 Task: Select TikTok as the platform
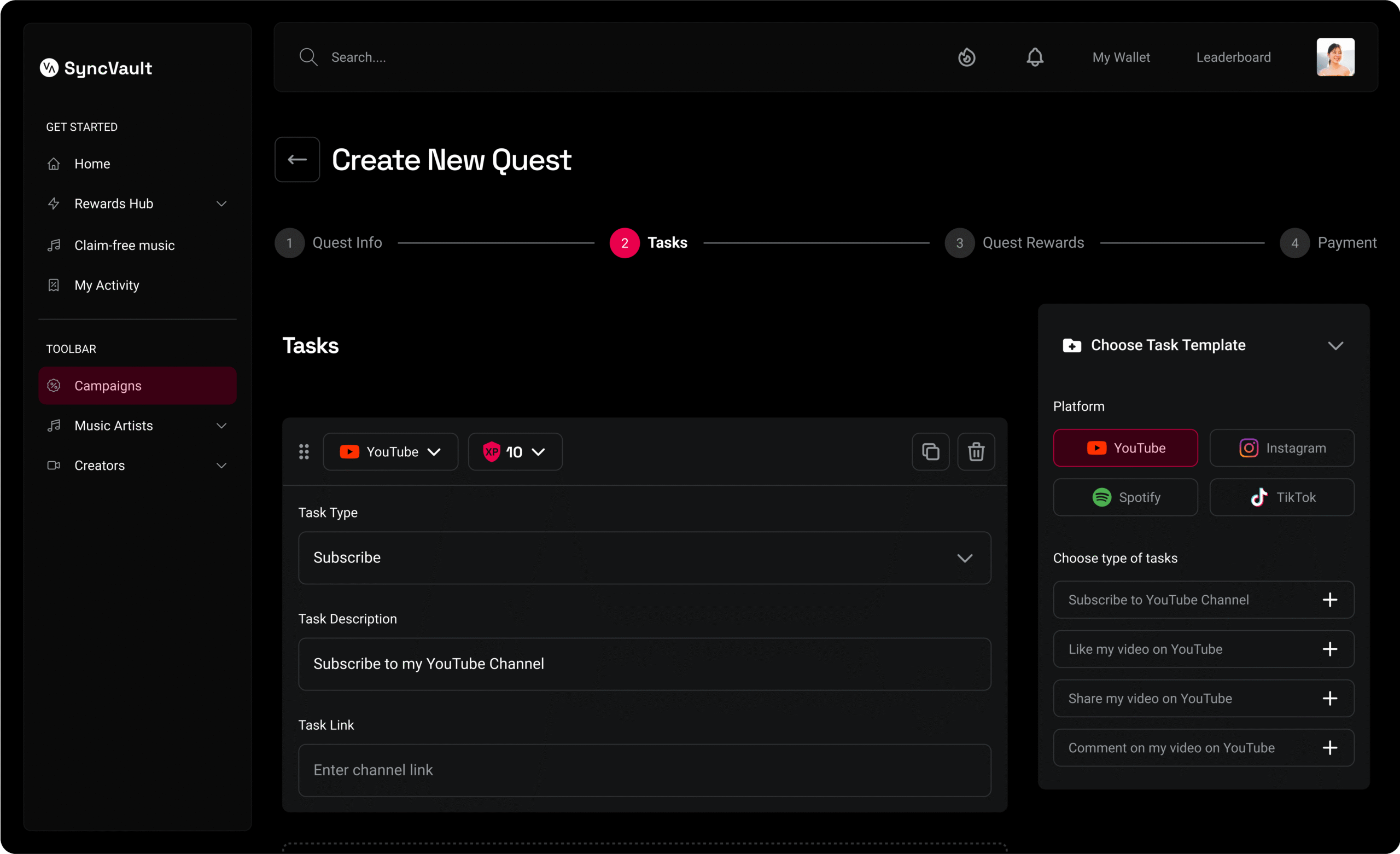click(x=1281, y=497)
